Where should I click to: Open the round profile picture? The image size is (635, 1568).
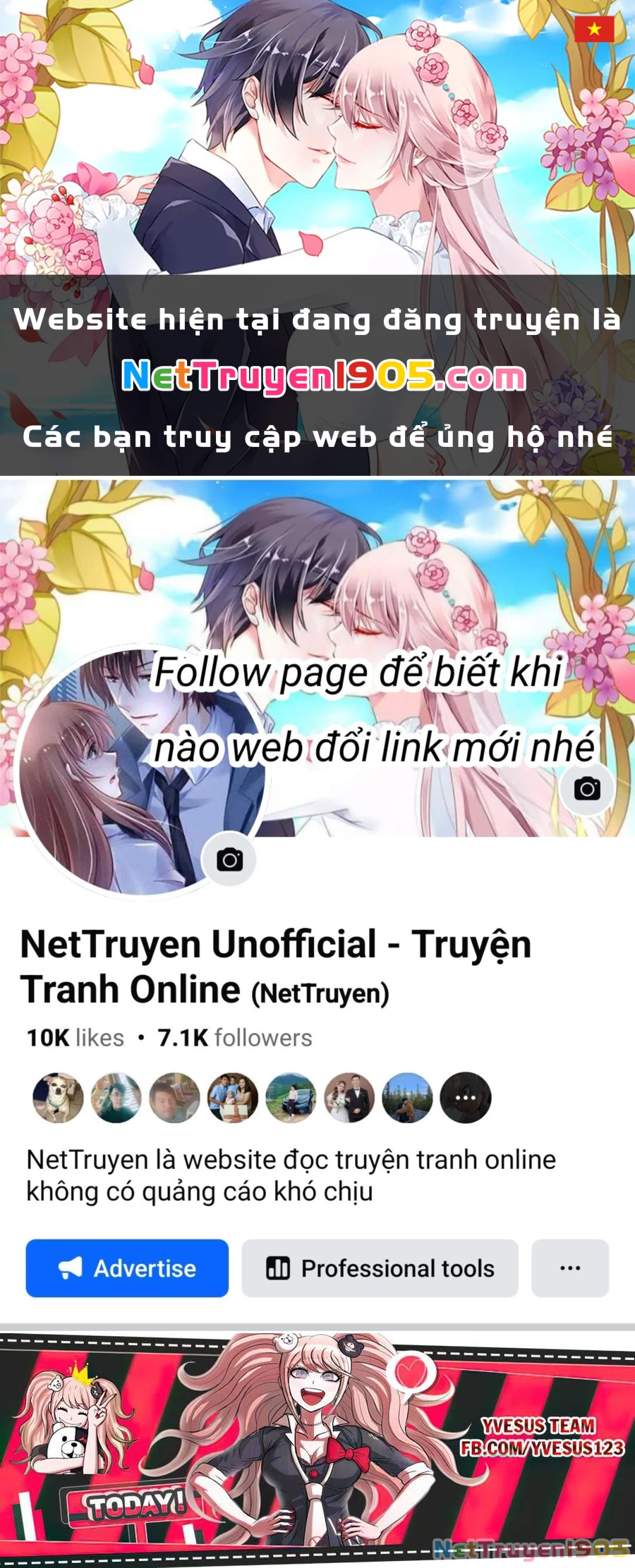point(141,772)
